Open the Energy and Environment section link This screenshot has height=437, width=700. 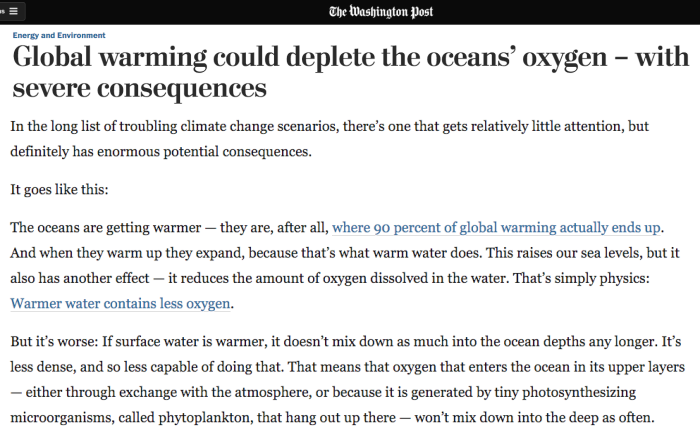point(59,35)
